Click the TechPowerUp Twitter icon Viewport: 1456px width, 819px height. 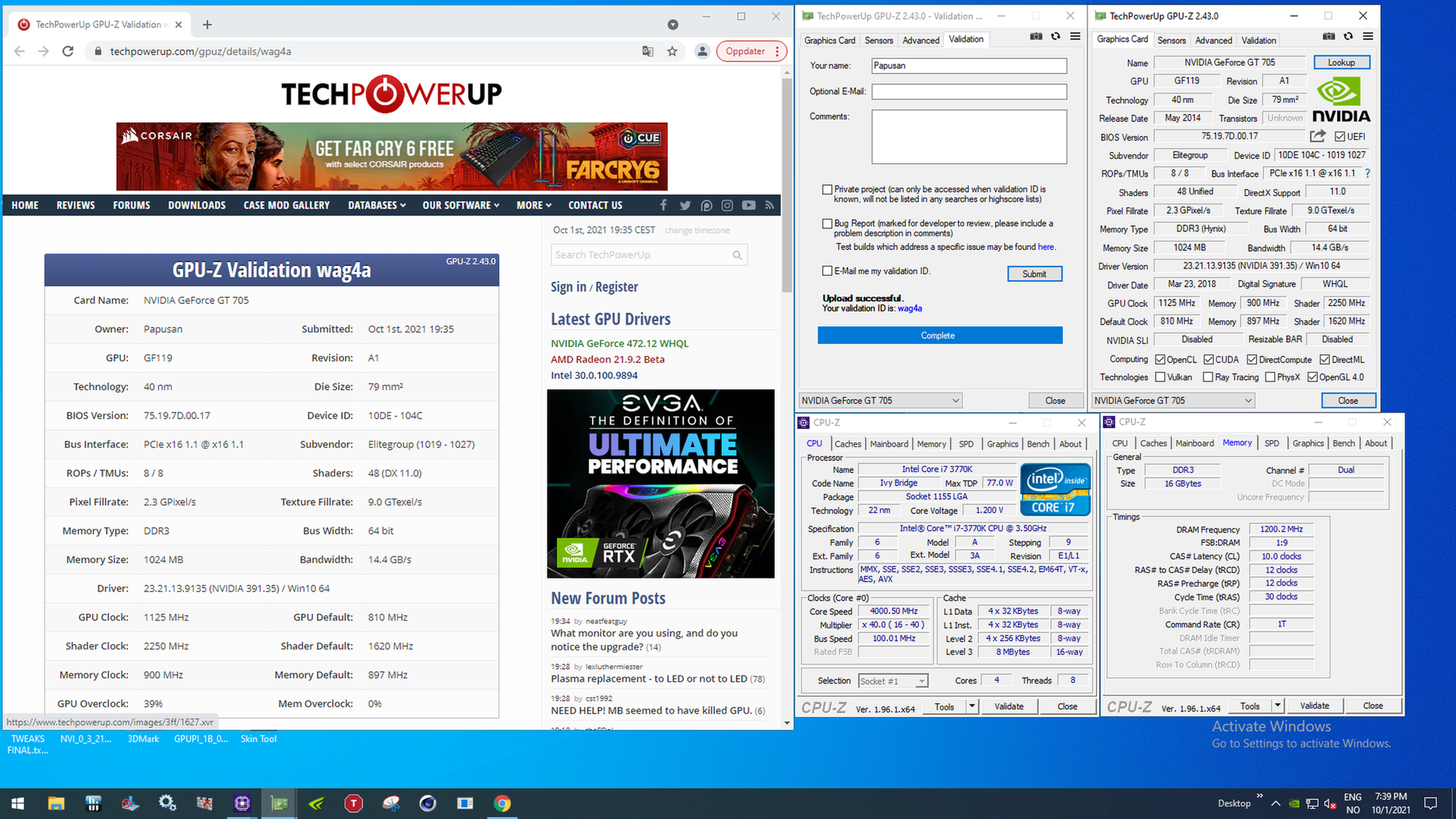[685, 205]
